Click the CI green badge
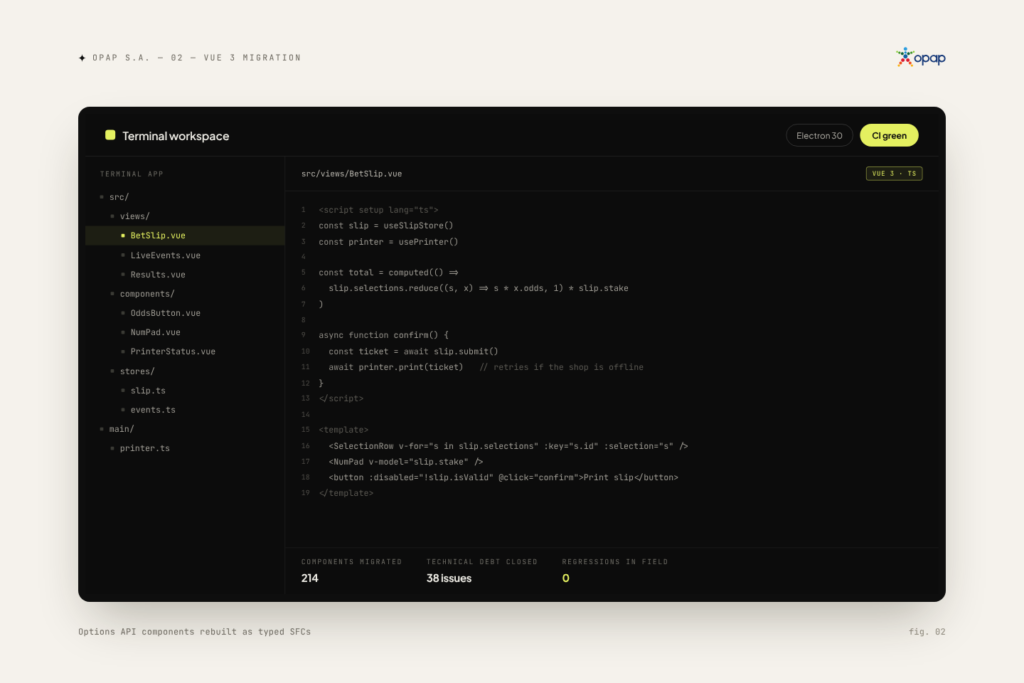Image resolution: width=1024 pixels, height=683 pixels. pyautogui.click(x=889, y=136)
